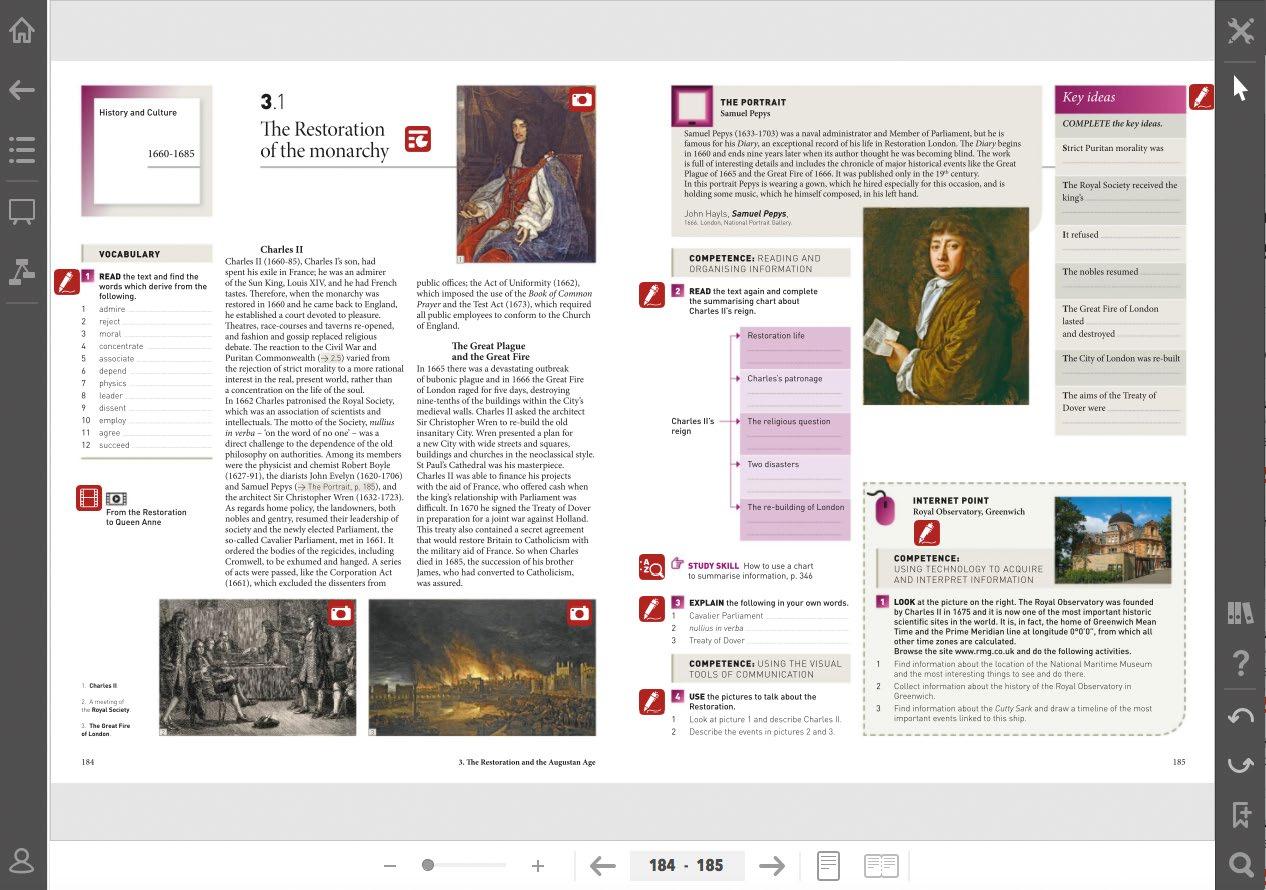Viewport: 1266px width, 890px height.
Task: Select the pointer cursor tool
Action: 1241,88
